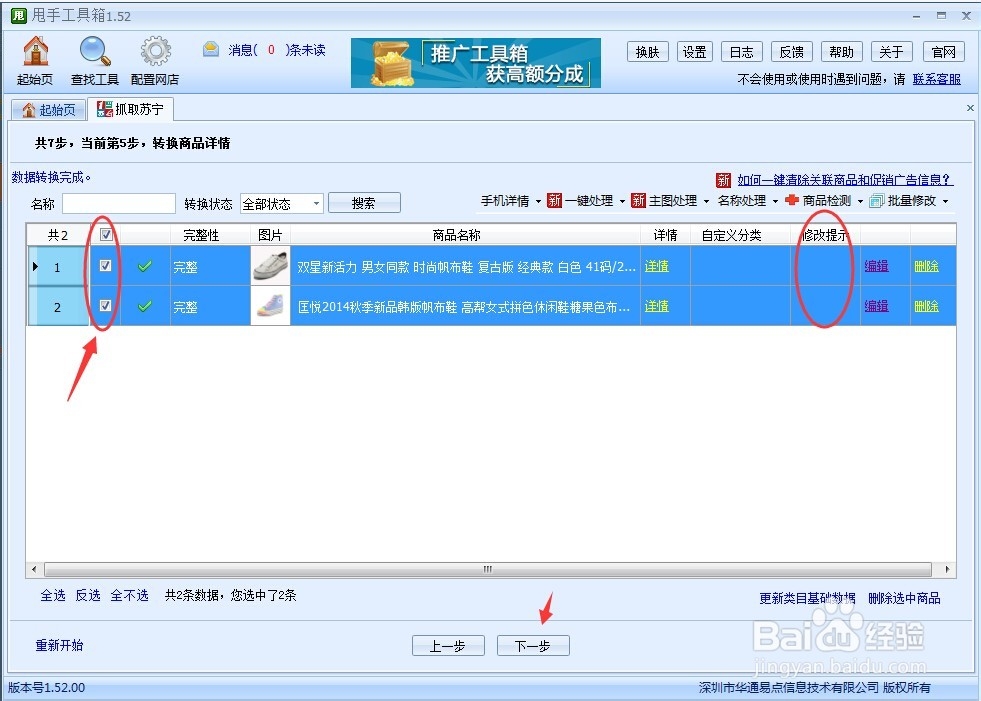Image resolution: width=981 pixels, height=701 pixels.
Task: Click the 联系客服 link
Action: click(937, 79)
